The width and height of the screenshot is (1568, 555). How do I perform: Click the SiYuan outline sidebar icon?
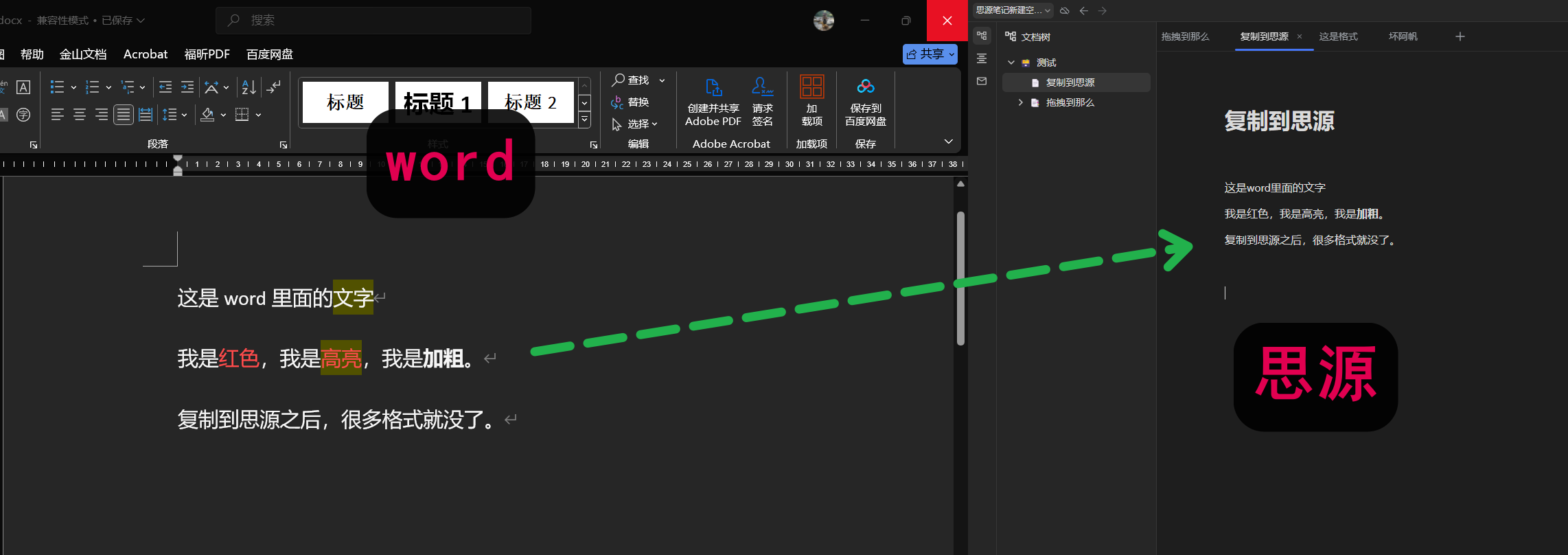982,58
